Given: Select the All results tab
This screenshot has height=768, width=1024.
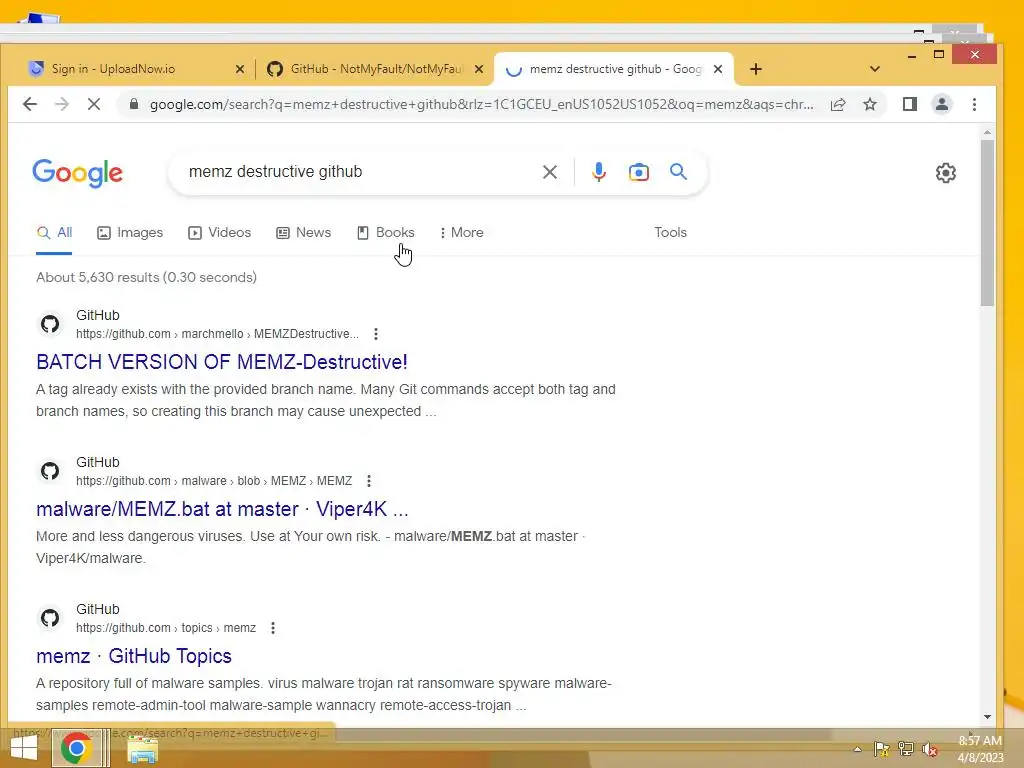Looking at the screenshot, I should tap(54, 232).
